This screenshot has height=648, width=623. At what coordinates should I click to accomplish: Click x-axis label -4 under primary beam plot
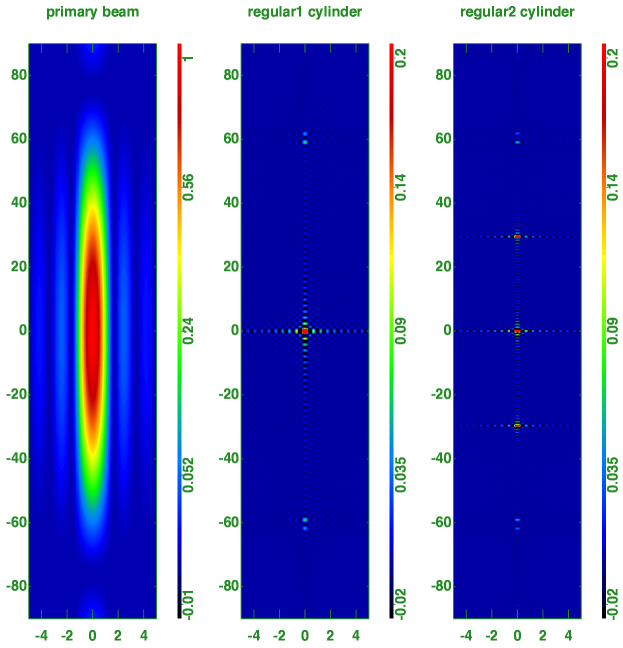[x=41, y=635]
